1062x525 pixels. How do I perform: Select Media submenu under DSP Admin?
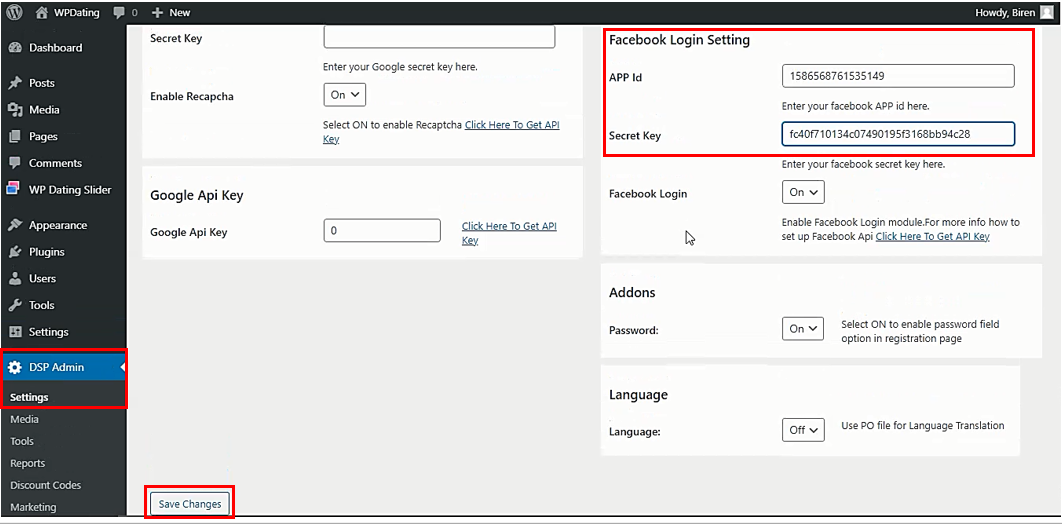coord(24,419)
